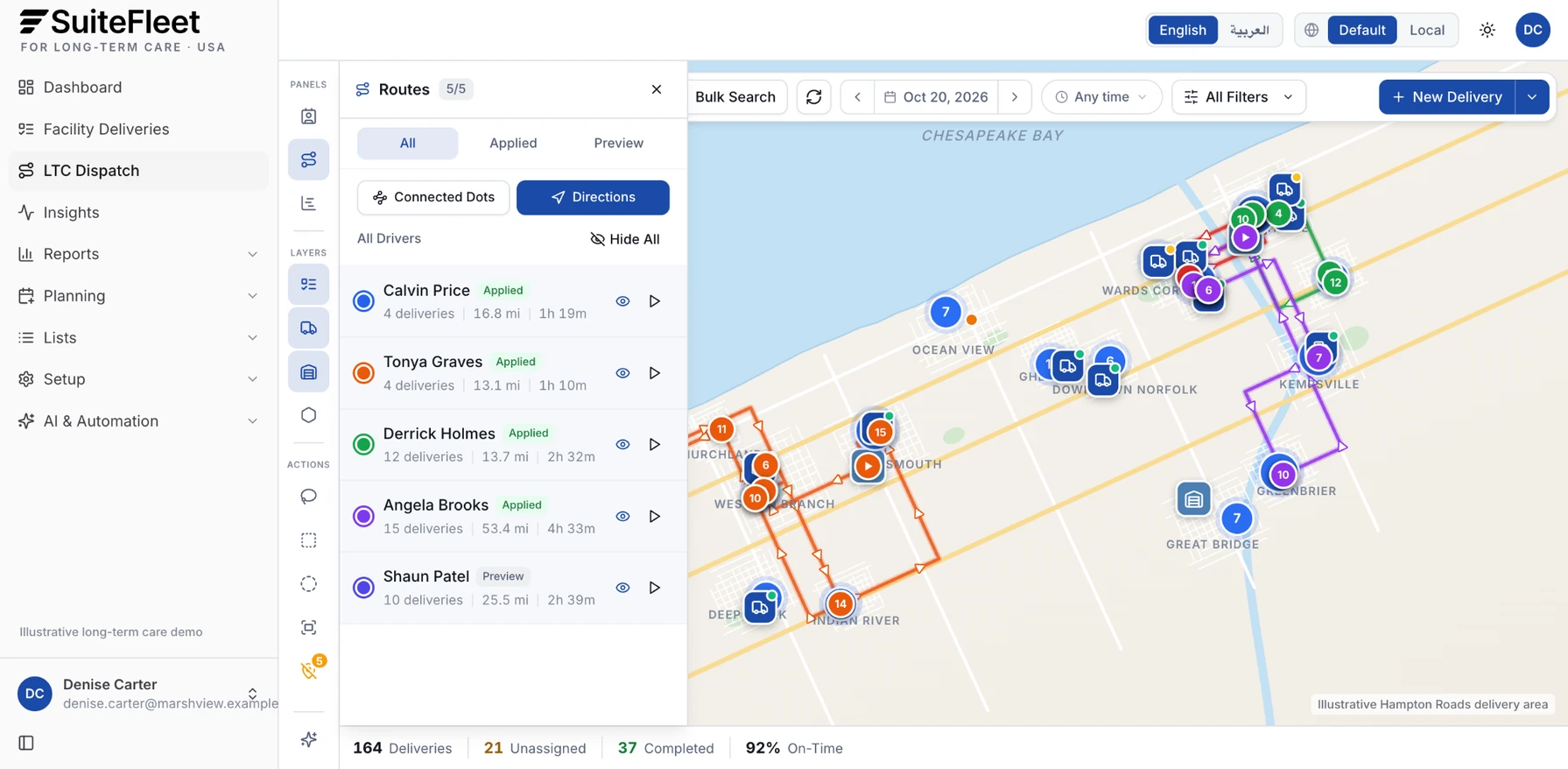This screenshot has width=1568, height=769.
Task: Select the Preview routes tab
Action: click(618, 143)
